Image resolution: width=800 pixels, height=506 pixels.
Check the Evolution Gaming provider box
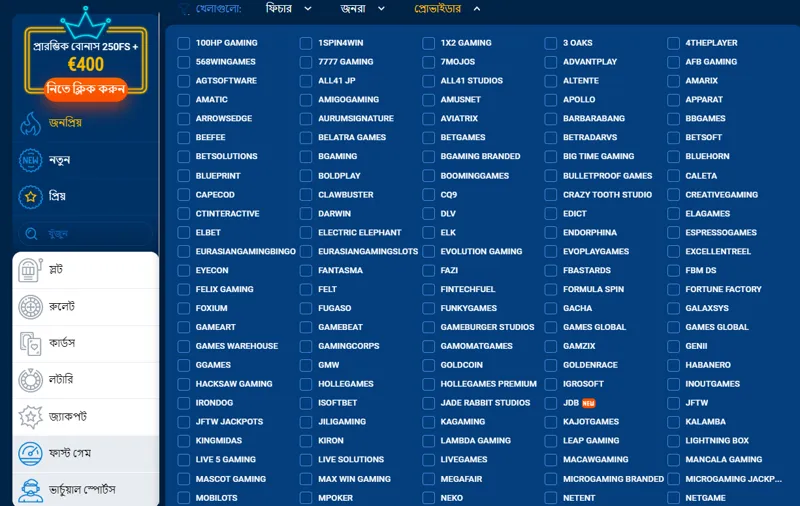[x=429, y=252]
